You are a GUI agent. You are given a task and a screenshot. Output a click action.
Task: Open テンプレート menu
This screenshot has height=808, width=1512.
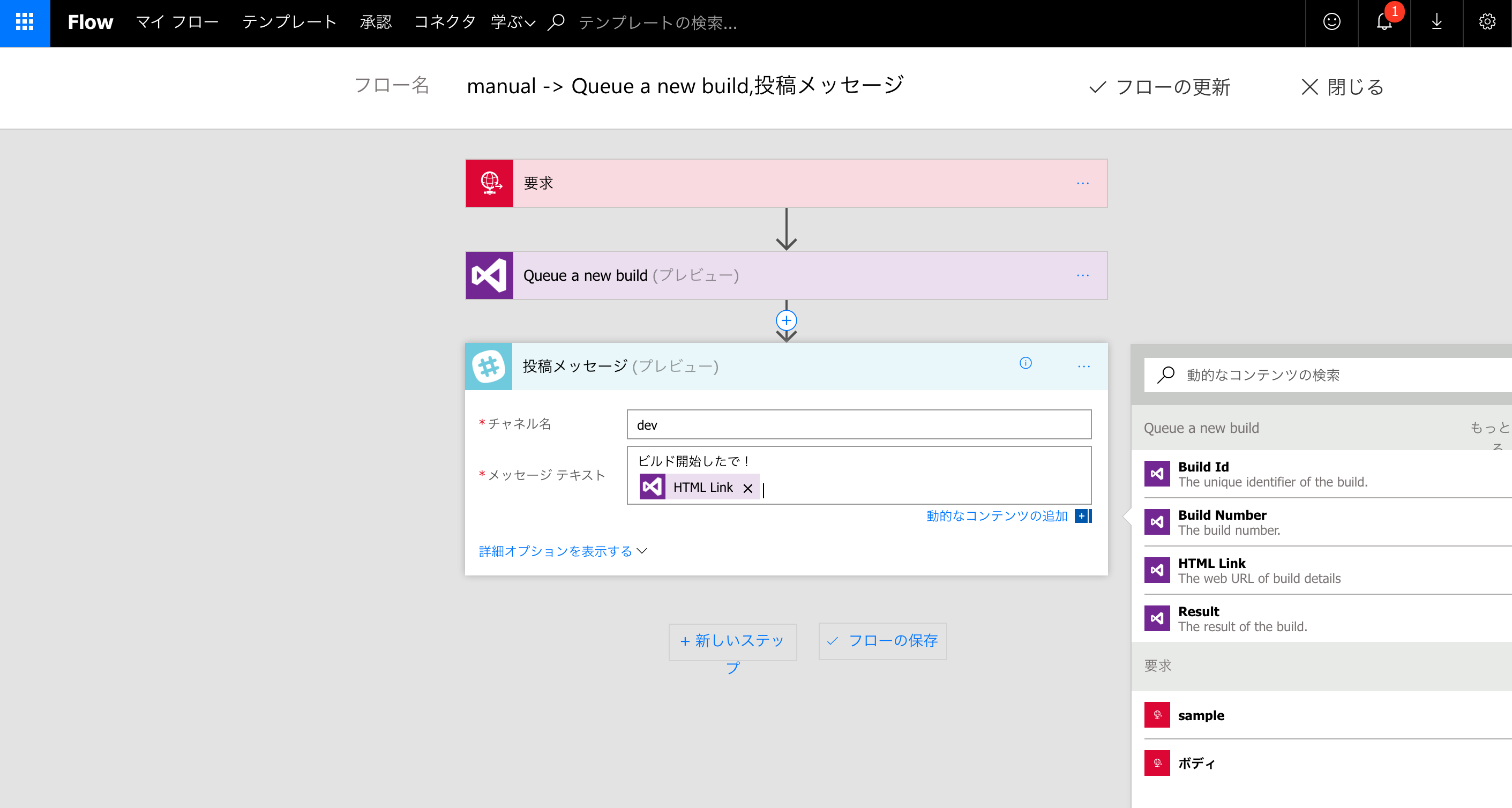pyautogui.click(x=289, y=23)
